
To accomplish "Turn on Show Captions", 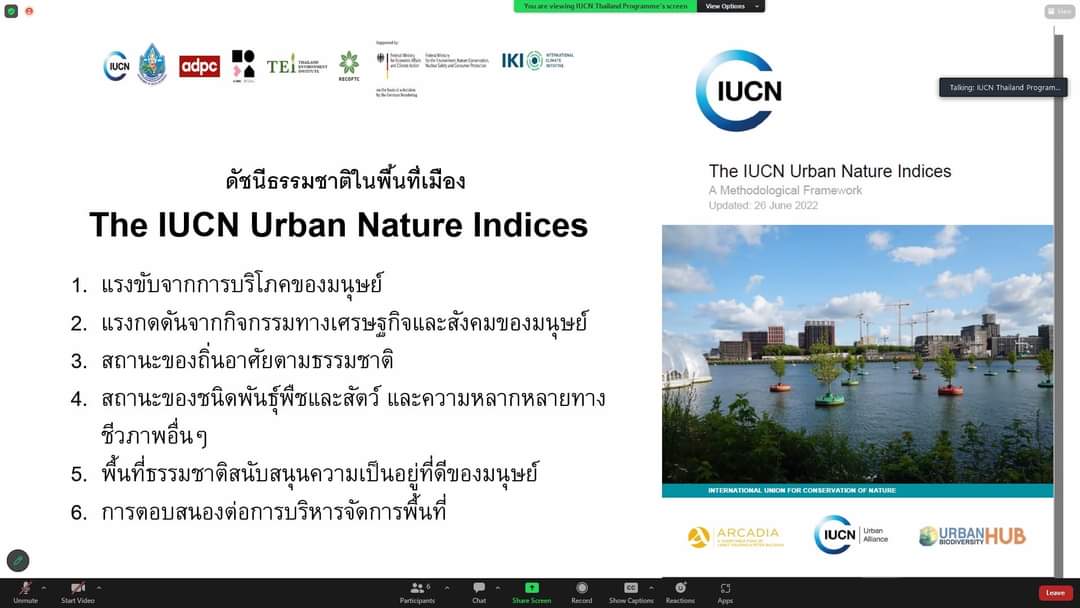I will (631, 591).
